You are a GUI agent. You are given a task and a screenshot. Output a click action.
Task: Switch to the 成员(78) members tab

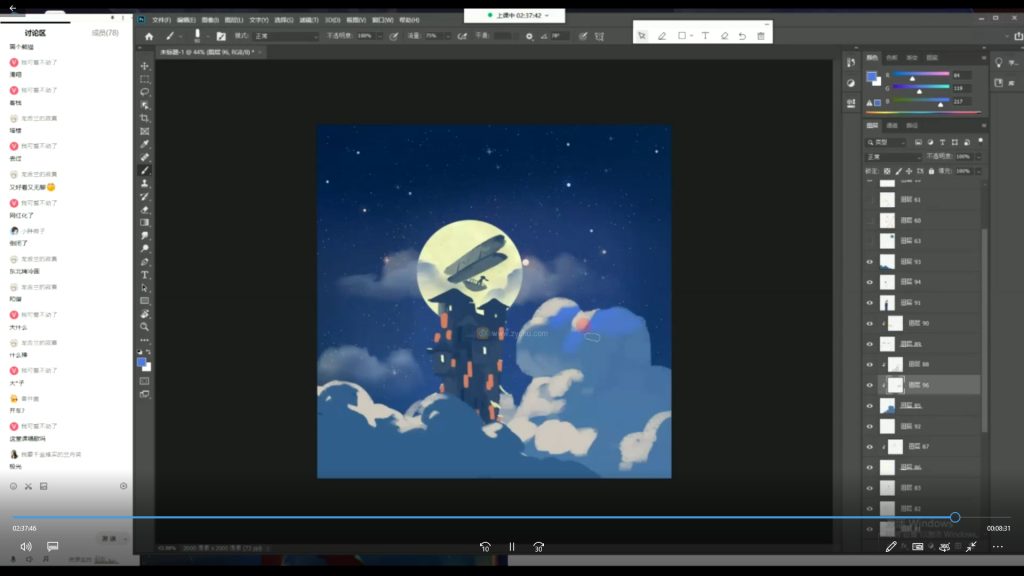coord(105,33)
